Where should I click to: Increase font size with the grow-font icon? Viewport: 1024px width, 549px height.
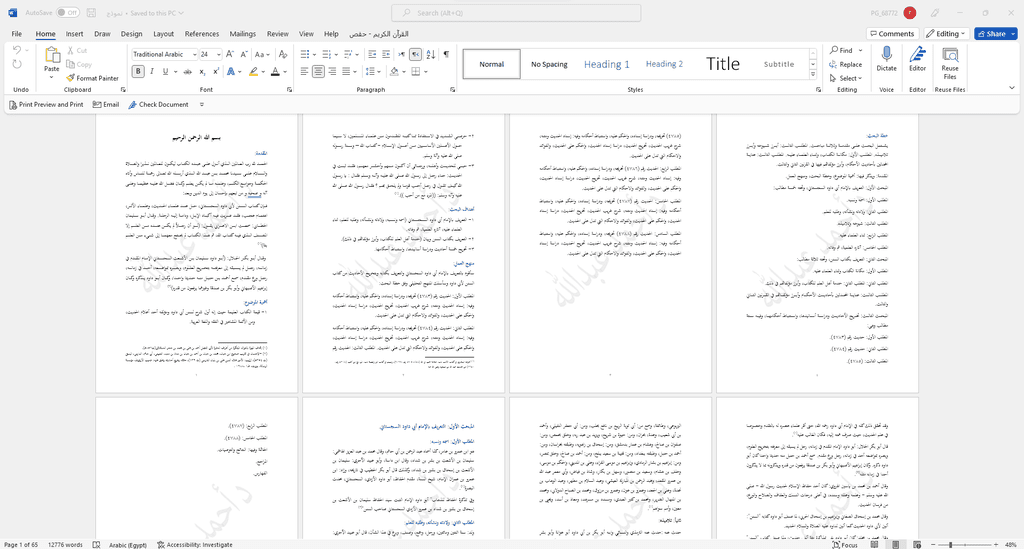pos(230,54)
